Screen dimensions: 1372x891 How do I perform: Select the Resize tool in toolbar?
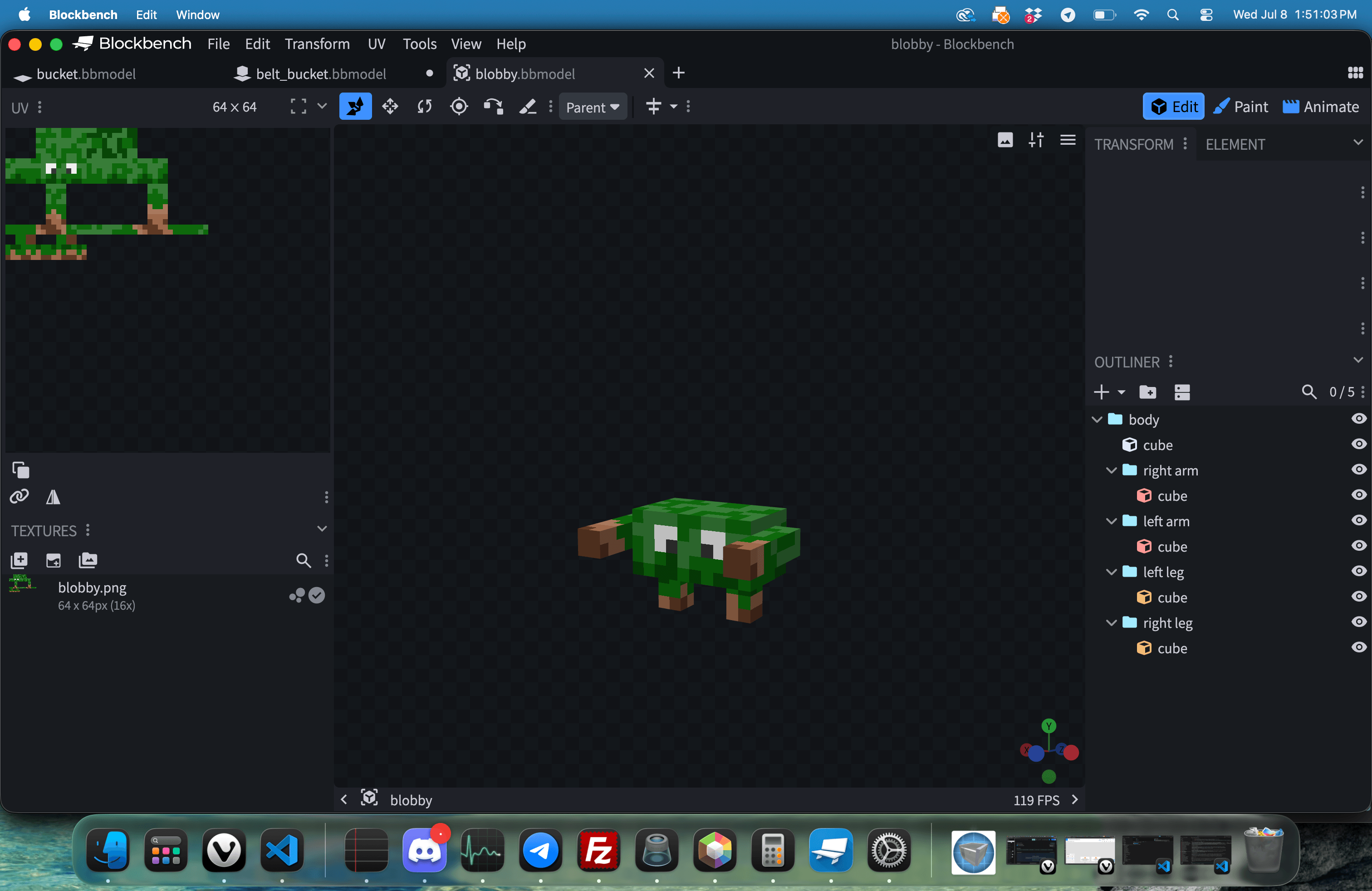(x=390, y=107)
